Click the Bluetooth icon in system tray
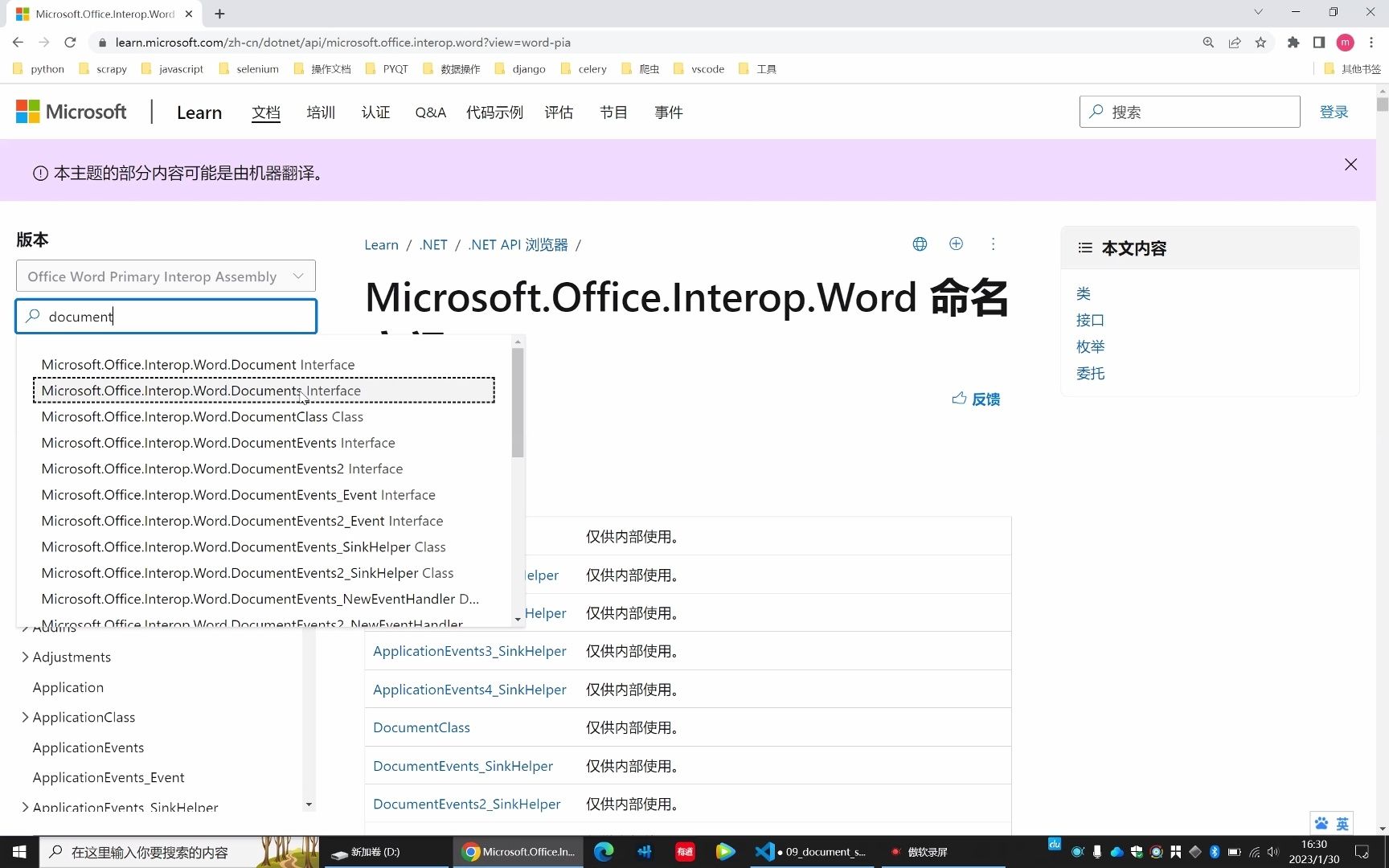This screenshot has height=868, width=1389. 1215,852
